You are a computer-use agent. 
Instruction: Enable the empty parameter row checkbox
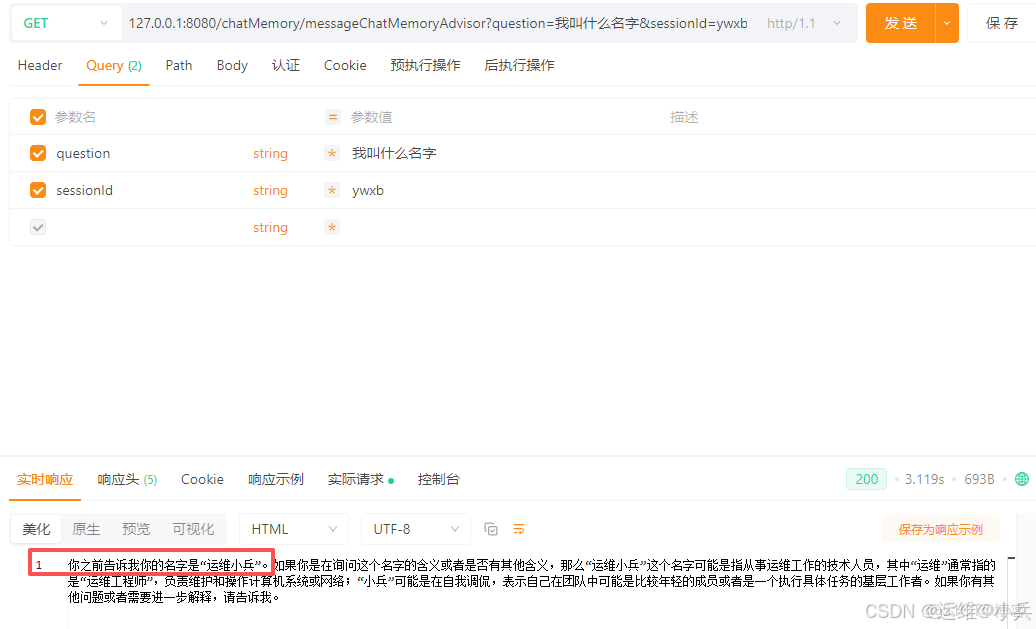pos(37,227)
